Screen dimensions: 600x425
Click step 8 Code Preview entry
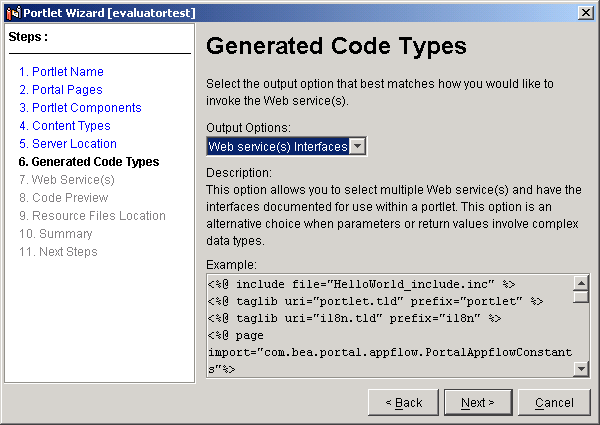64,197
